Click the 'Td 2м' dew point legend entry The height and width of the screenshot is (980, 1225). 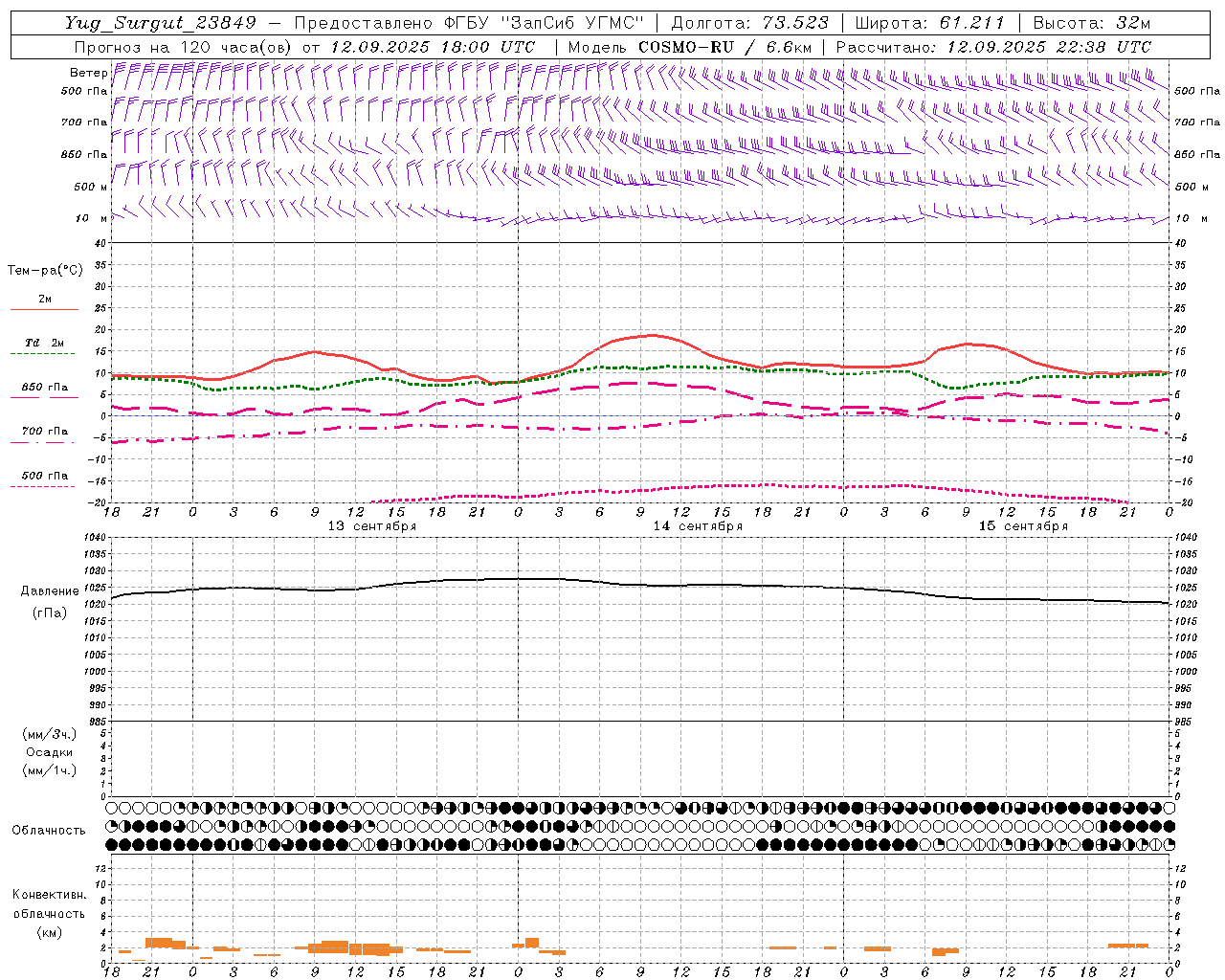[x=45, y=343]
